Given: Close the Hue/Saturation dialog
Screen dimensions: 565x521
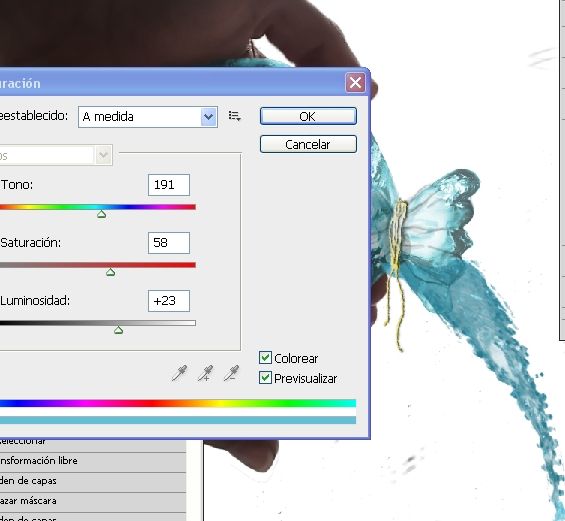Looking at the screenshot, I should pyautogui.click(x=355, y=83).
